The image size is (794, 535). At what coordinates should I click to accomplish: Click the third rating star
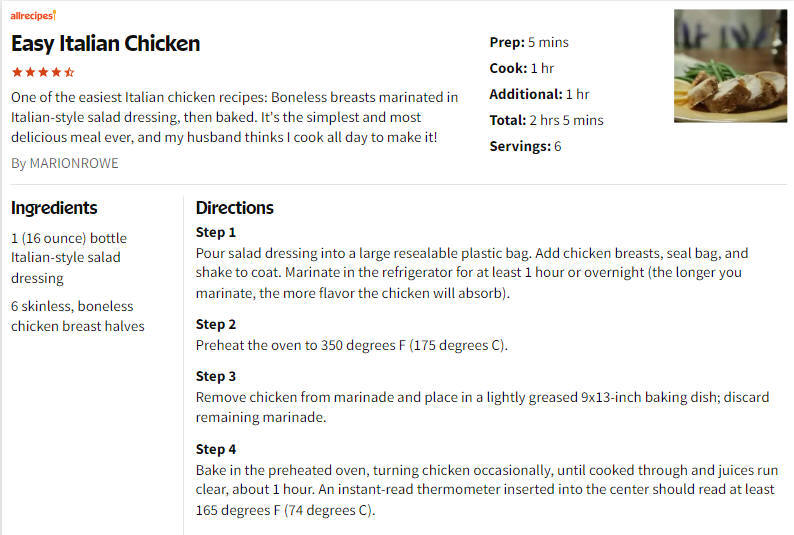point(44,72)
